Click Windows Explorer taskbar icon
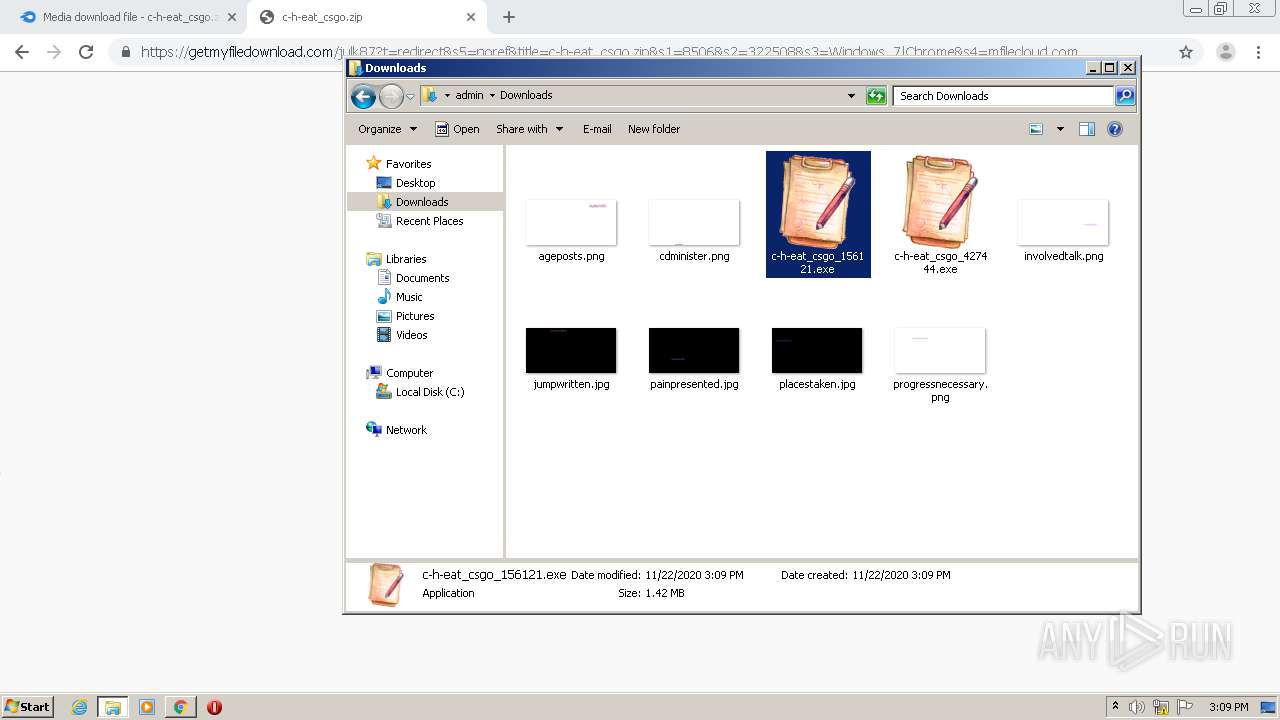This screenshot has width=1280, height=720. pos(113,707)
